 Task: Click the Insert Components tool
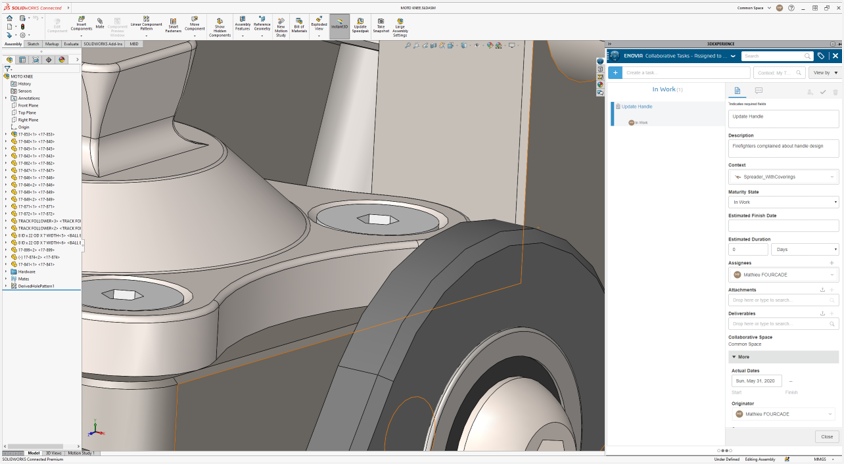coord(81,23)
